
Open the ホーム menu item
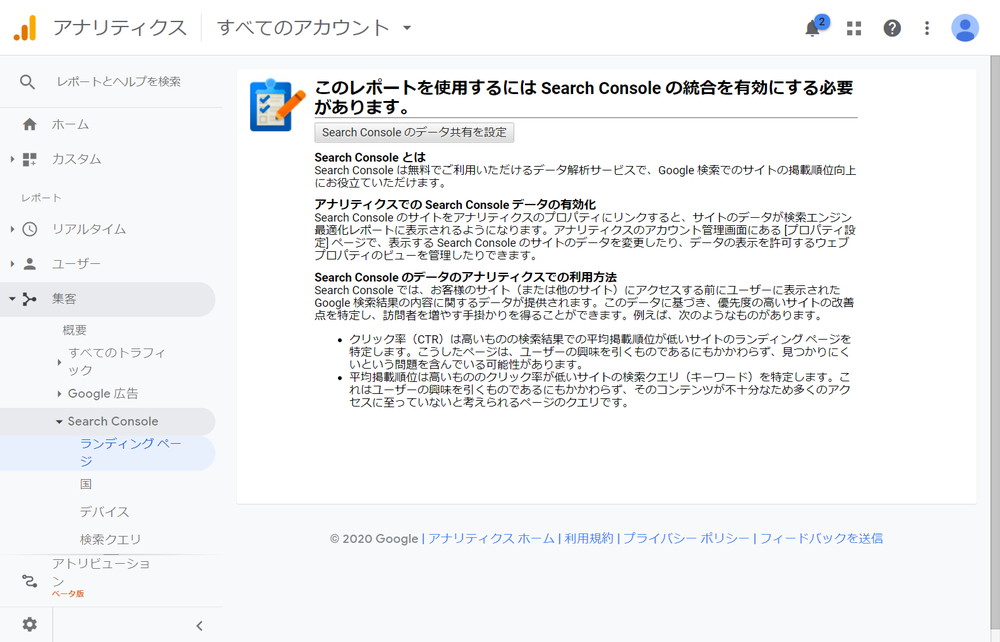[x=70, y=124]
